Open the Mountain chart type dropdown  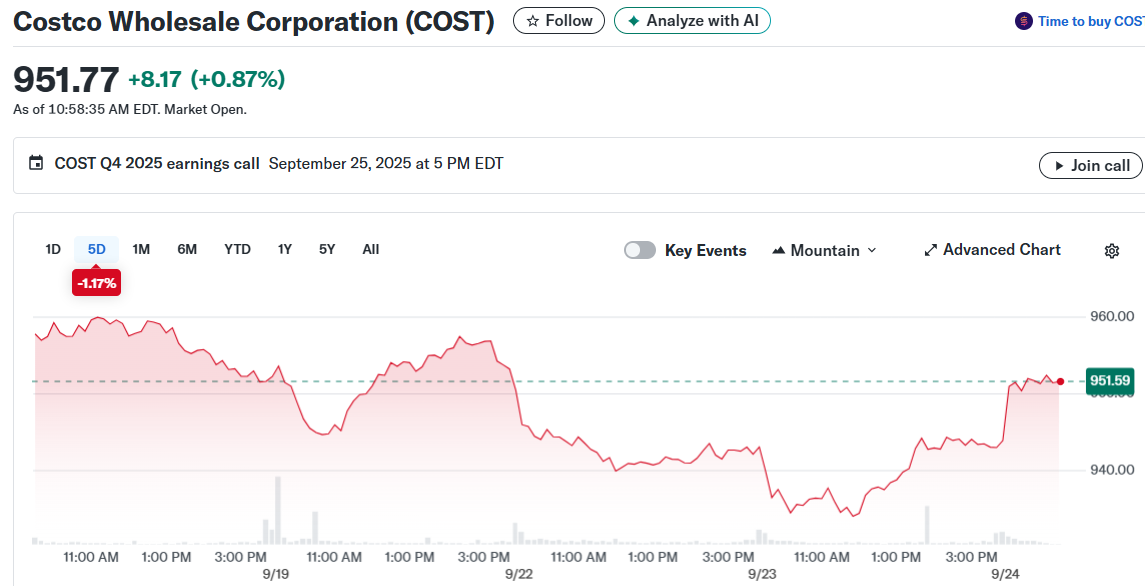(824, 251)
